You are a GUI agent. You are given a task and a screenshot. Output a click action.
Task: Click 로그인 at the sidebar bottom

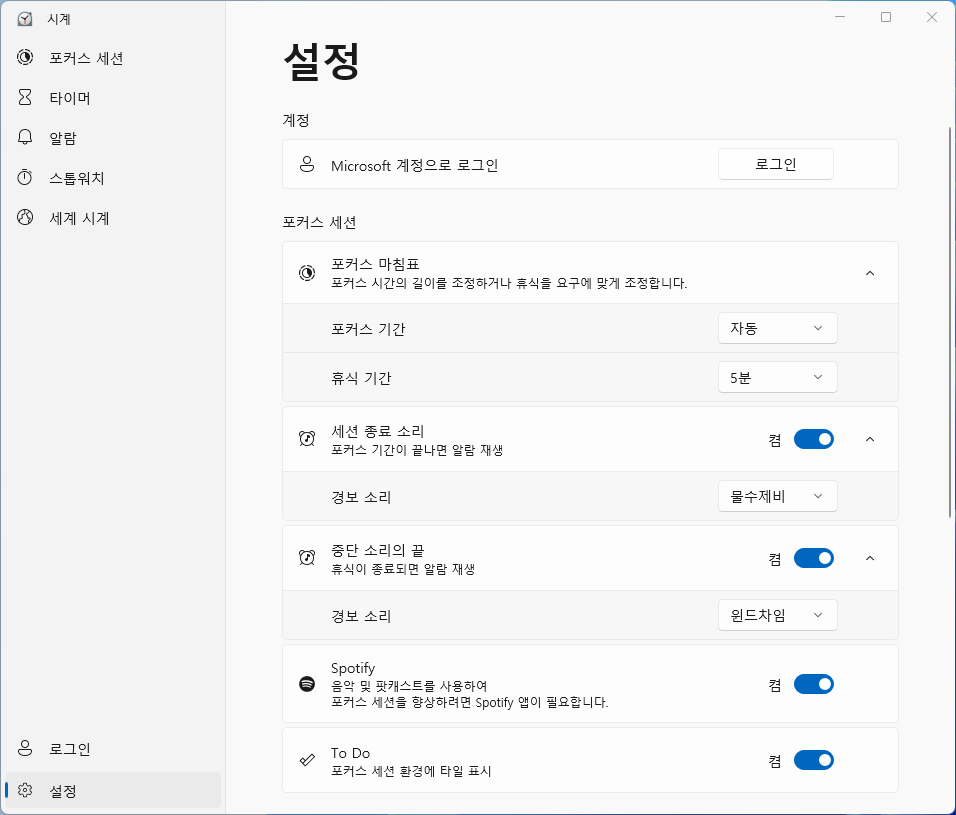tap(113, 749)
